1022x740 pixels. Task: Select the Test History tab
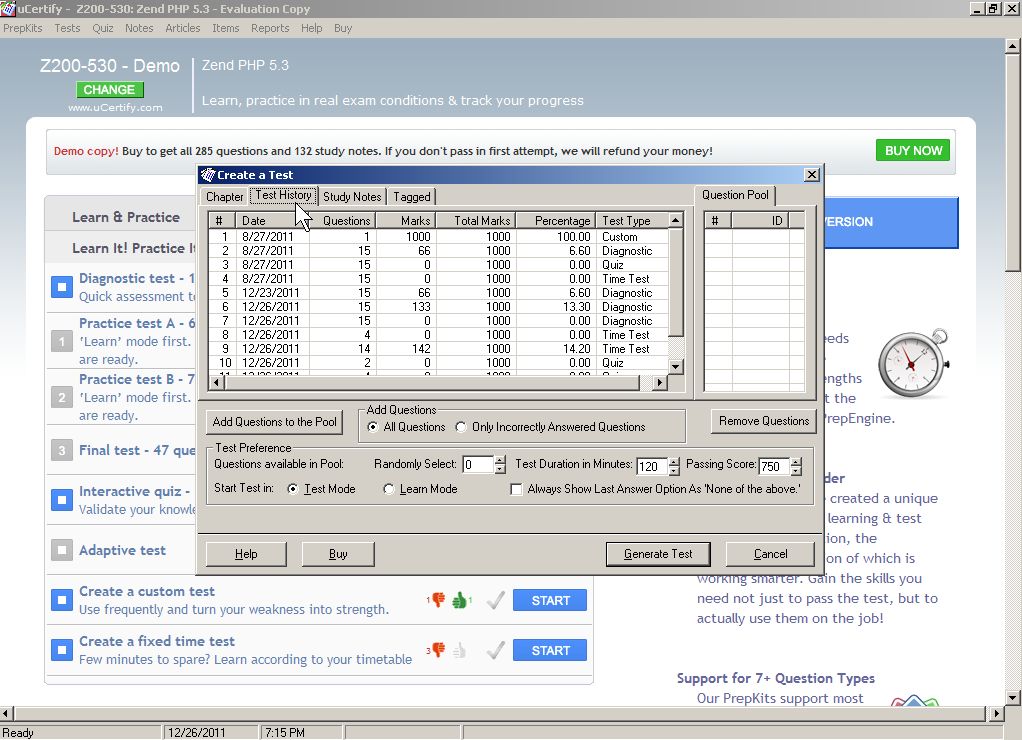coord(284,195)
